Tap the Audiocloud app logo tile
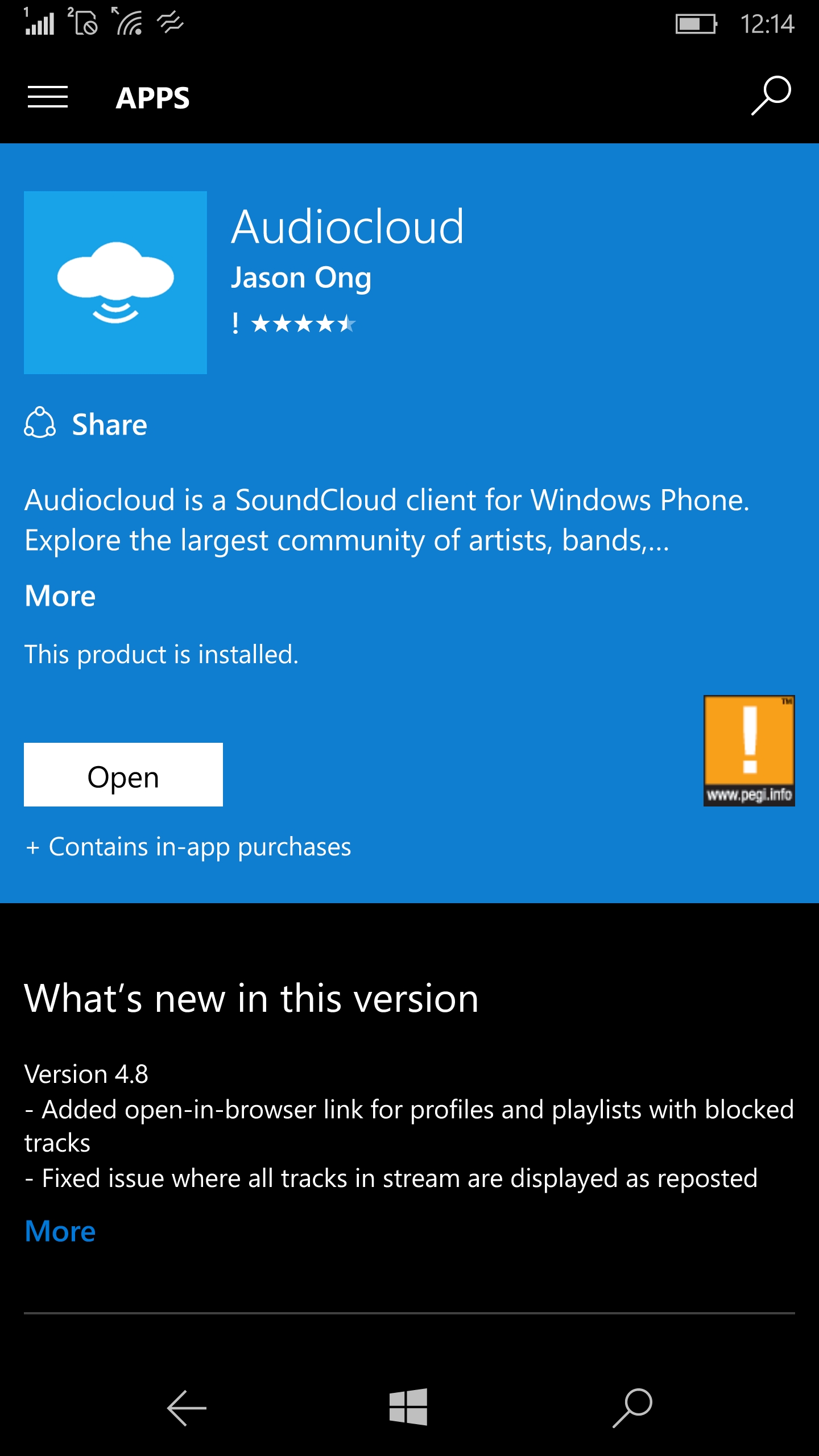The width and height of the screenshot is (819, 1456). tap(115, 283)
